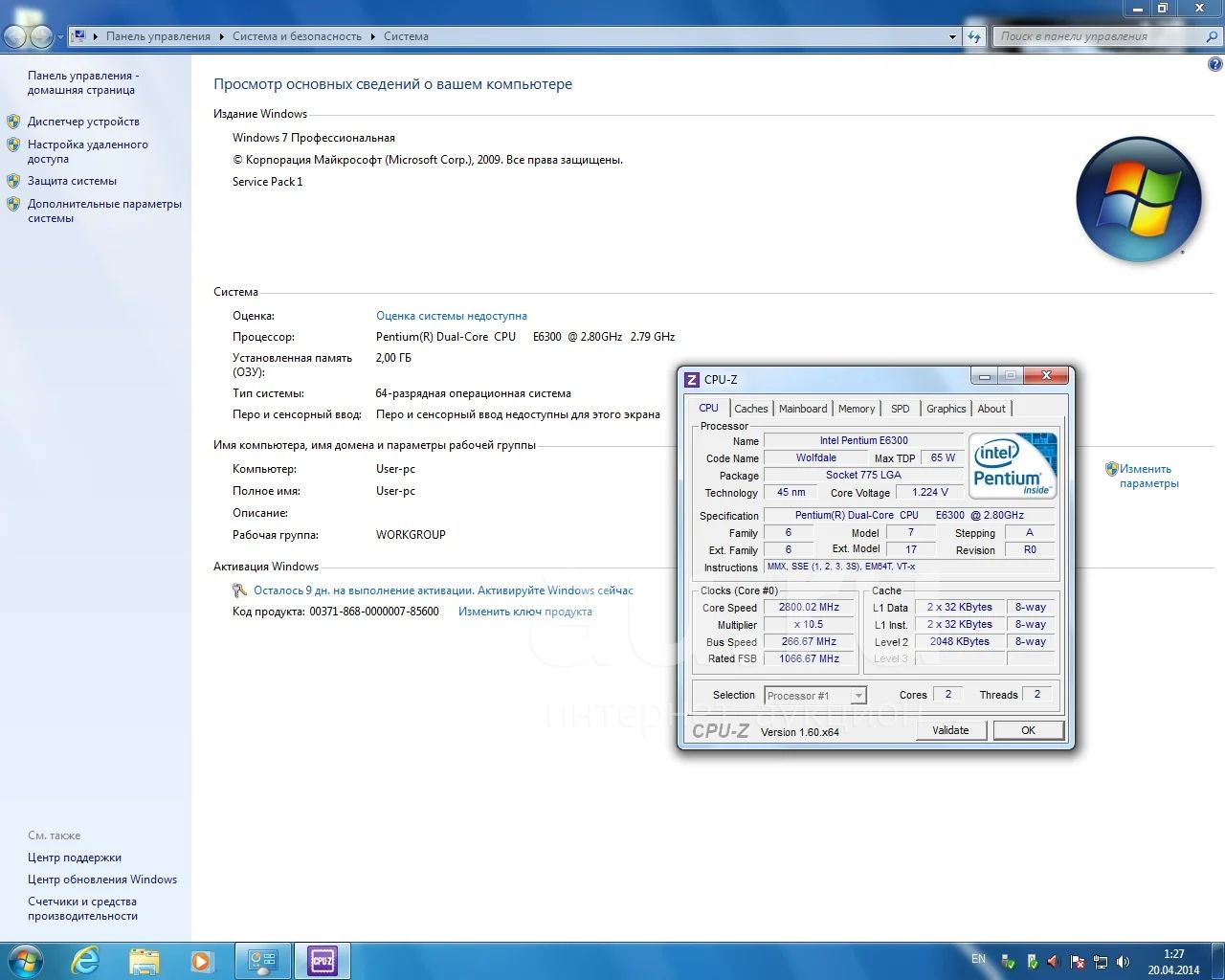Screen dimensions: 1225x980
Task: Go to Control Panel home page
Action: click(83, 82)
